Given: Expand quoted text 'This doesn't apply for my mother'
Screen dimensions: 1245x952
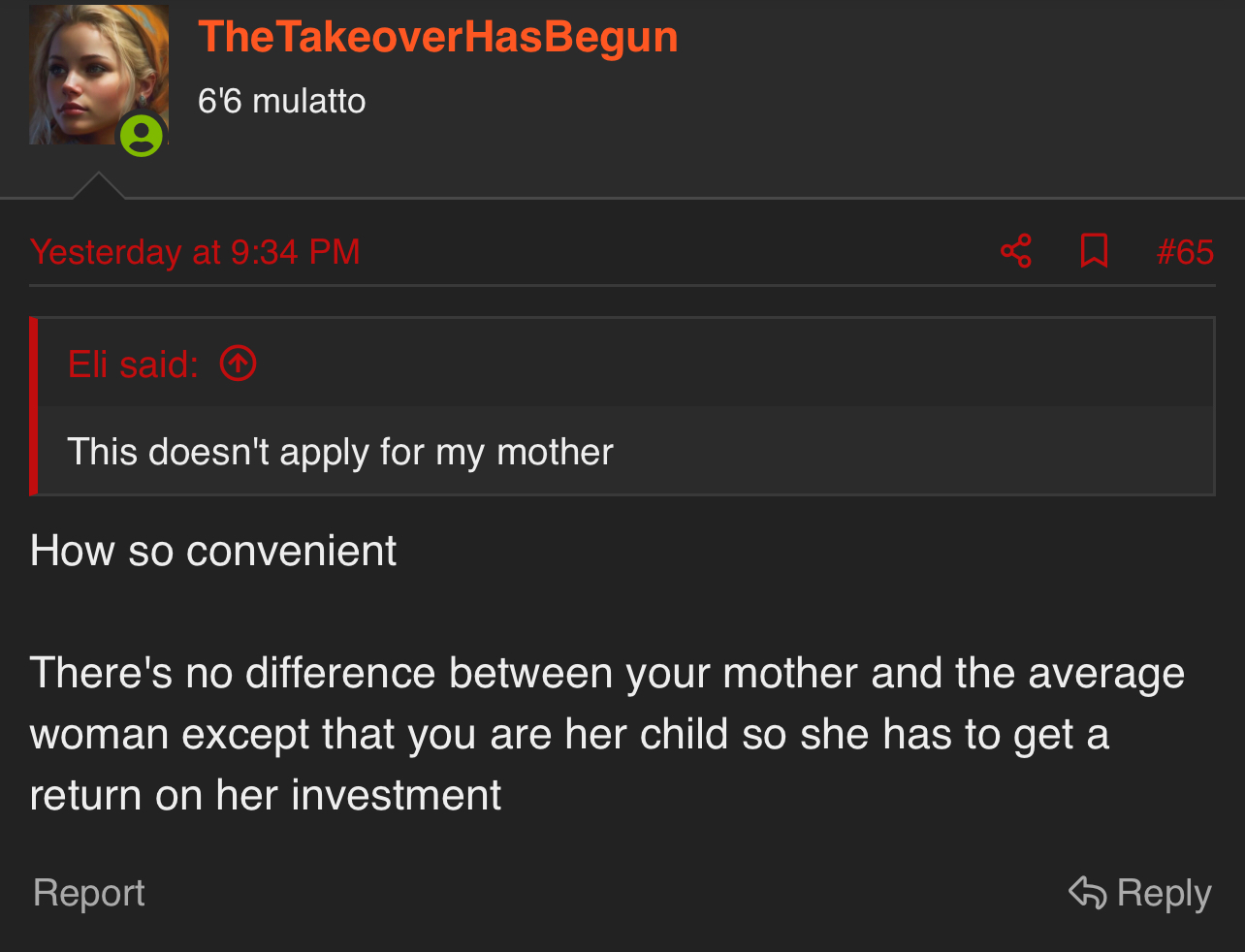Looking at the screenshot, I should point(340,452).
